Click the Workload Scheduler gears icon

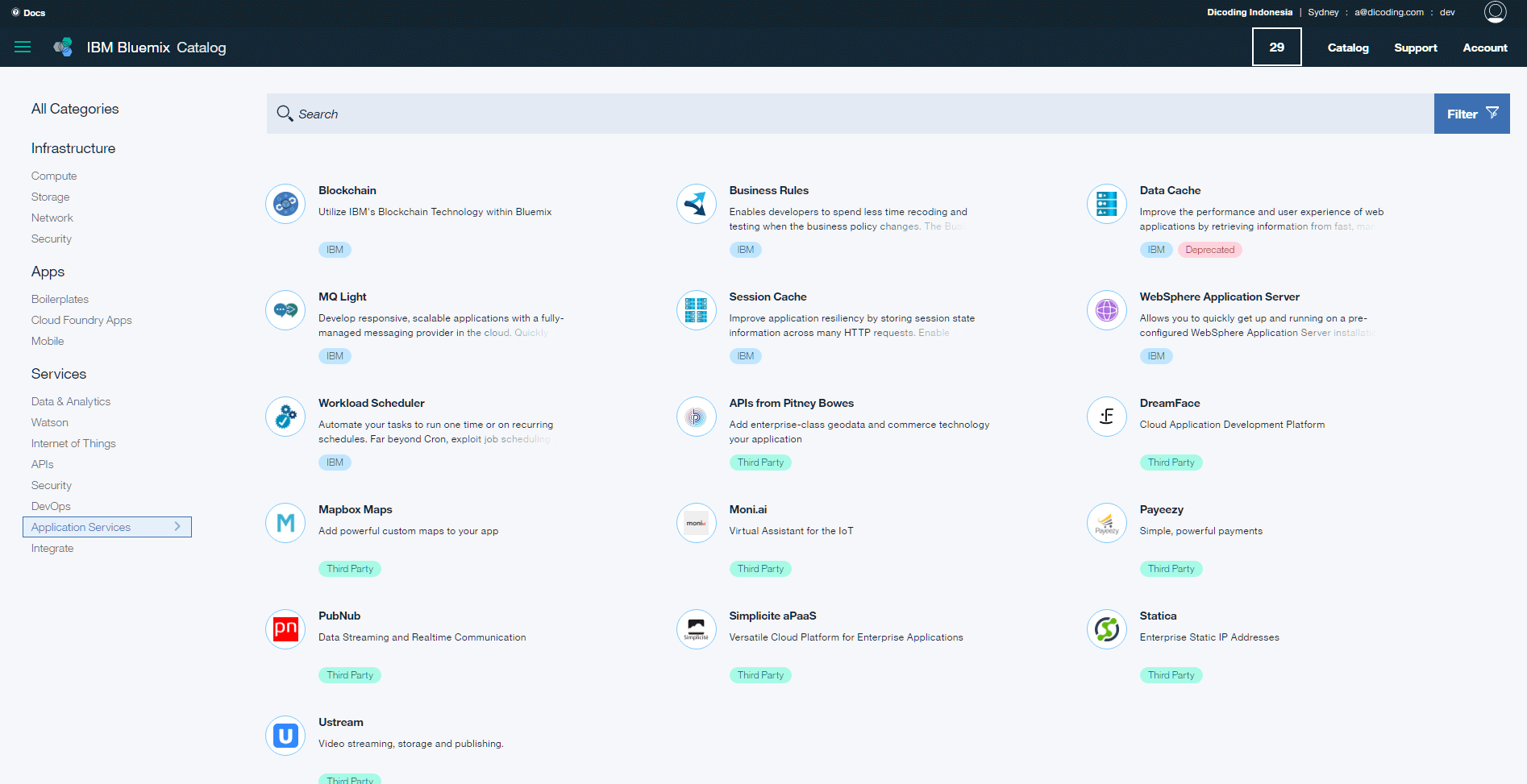[x=285, y=417]
